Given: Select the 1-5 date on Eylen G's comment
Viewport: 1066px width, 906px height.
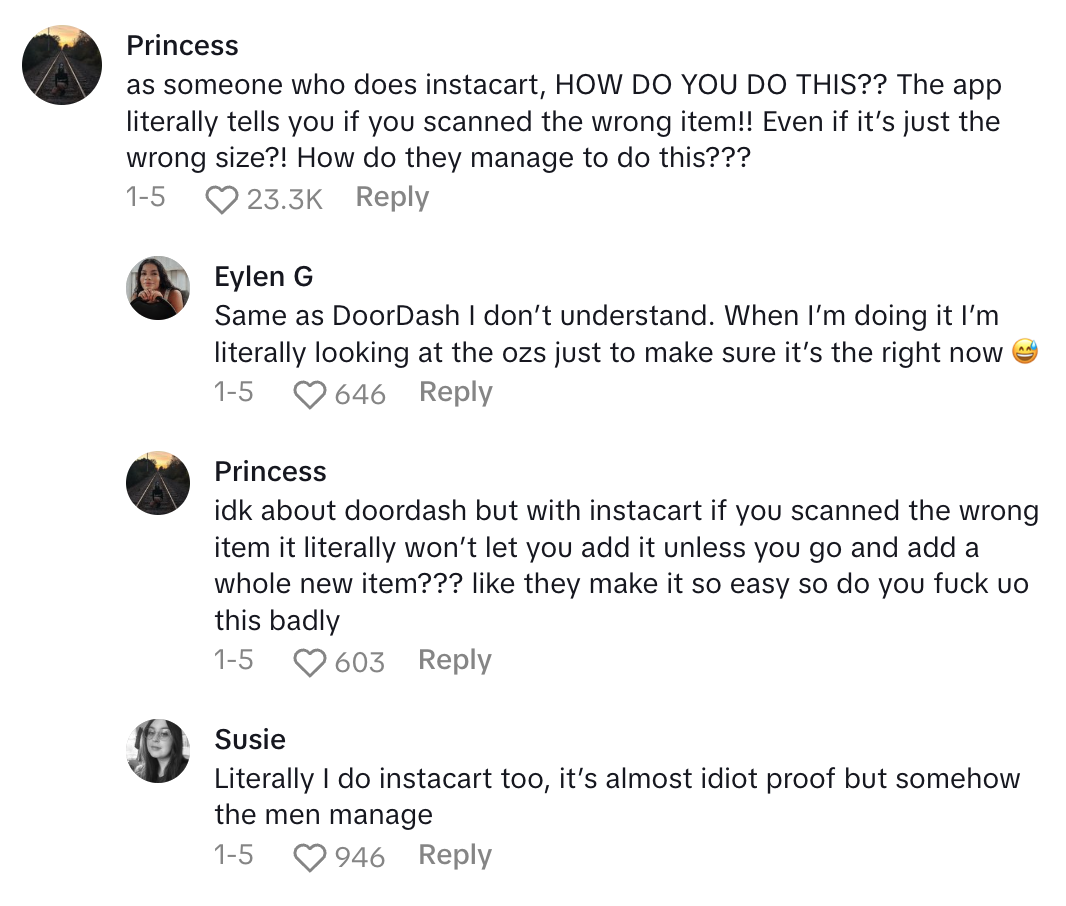Looking at the screenshot, I should coord(233,393).
